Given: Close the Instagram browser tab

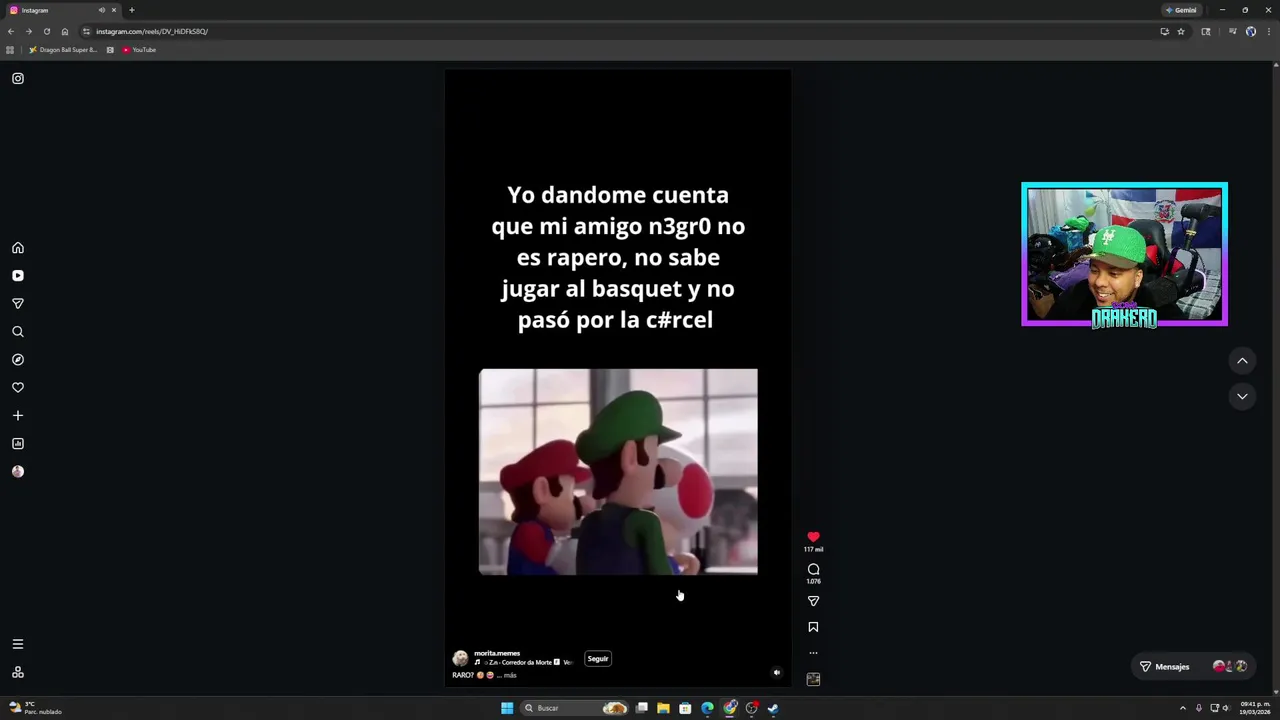Looking at the screenshot, I should [x=114, y=10].
